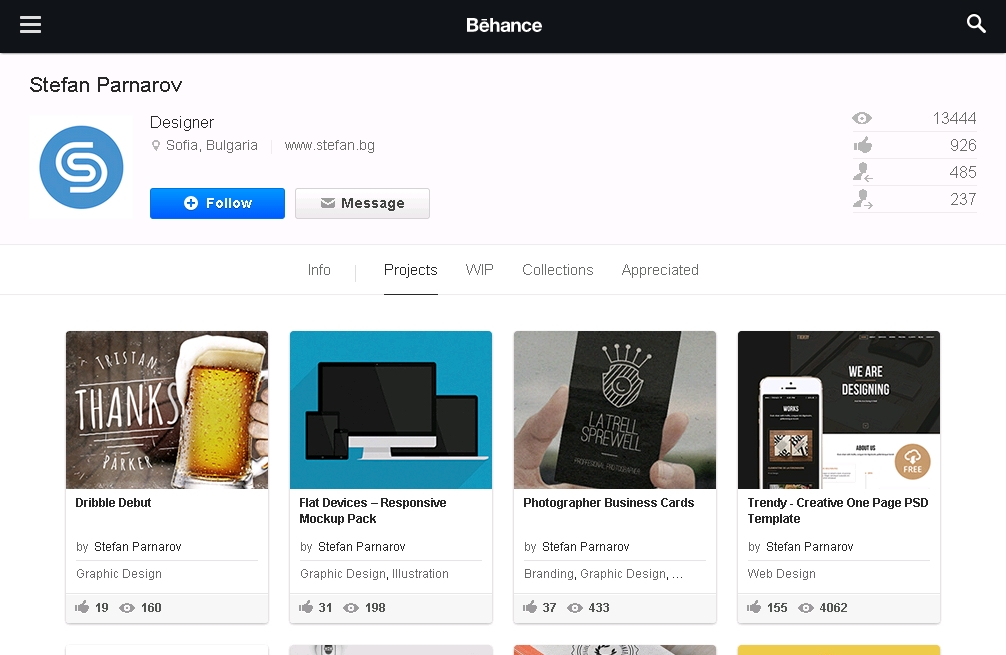The width and height of the screenshot is (1006, 655).
Task: Open the Collections tab
Action: (557, 270)
